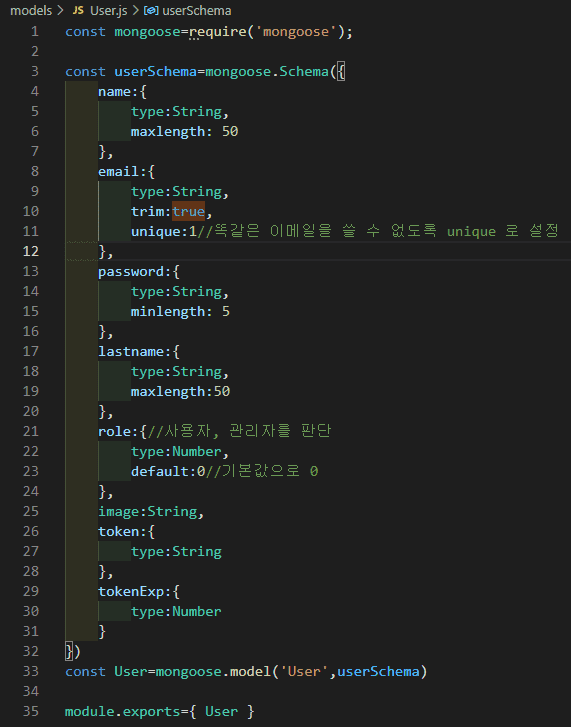Click the password field name
Image resolution: width=571 pixels, height=727 pixels.
pos(131,272)
